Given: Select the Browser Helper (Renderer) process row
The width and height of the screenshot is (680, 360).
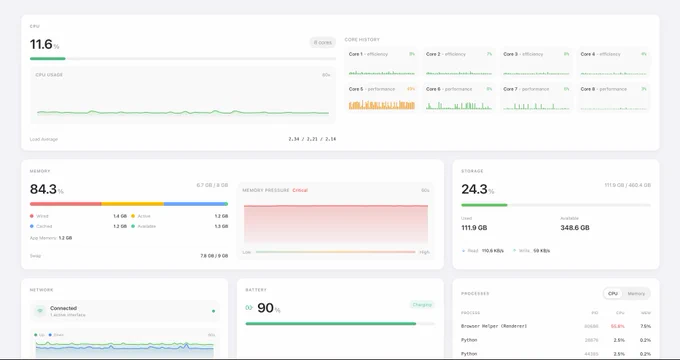Looking at the screenshot, I should click(x=556, y=326).
